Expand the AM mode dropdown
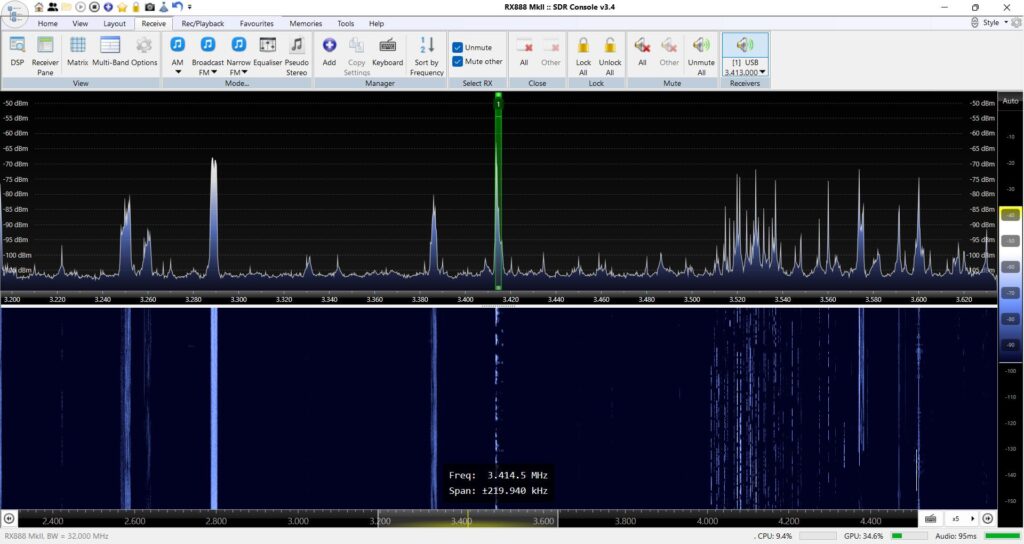 coord(178,72)
